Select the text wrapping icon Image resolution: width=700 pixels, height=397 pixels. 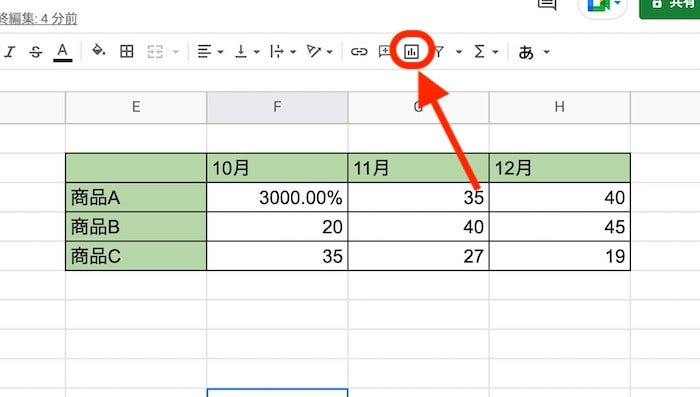(x=277, y=52)
